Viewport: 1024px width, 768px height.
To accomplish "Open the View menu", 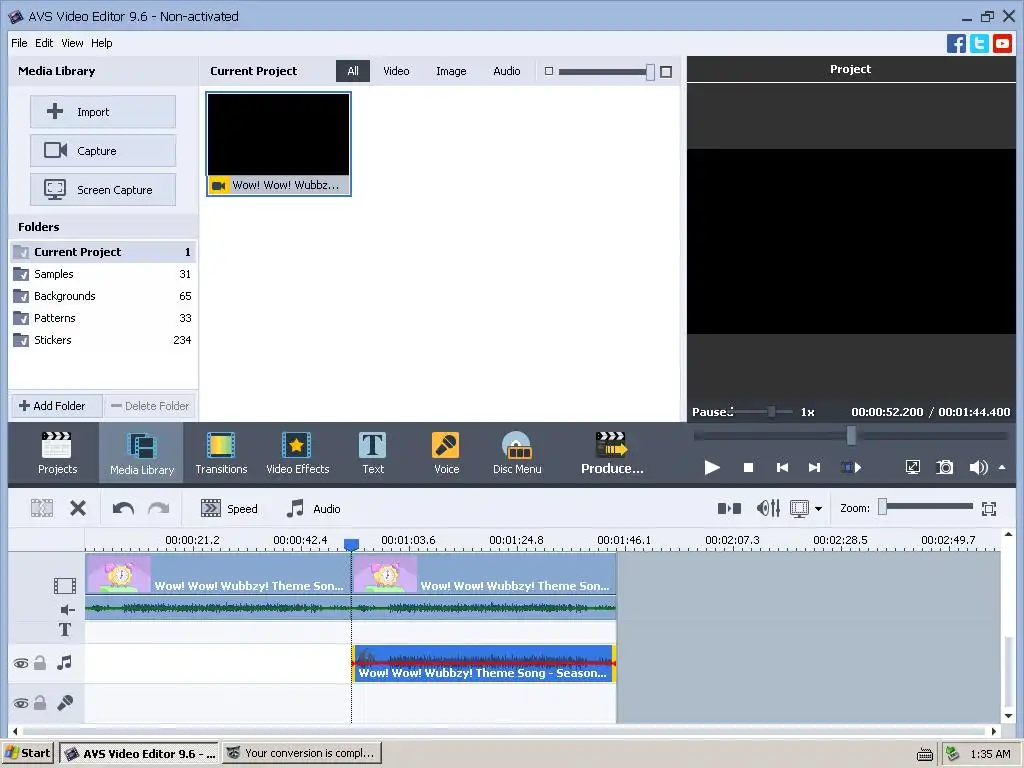I will pos(72,43).
